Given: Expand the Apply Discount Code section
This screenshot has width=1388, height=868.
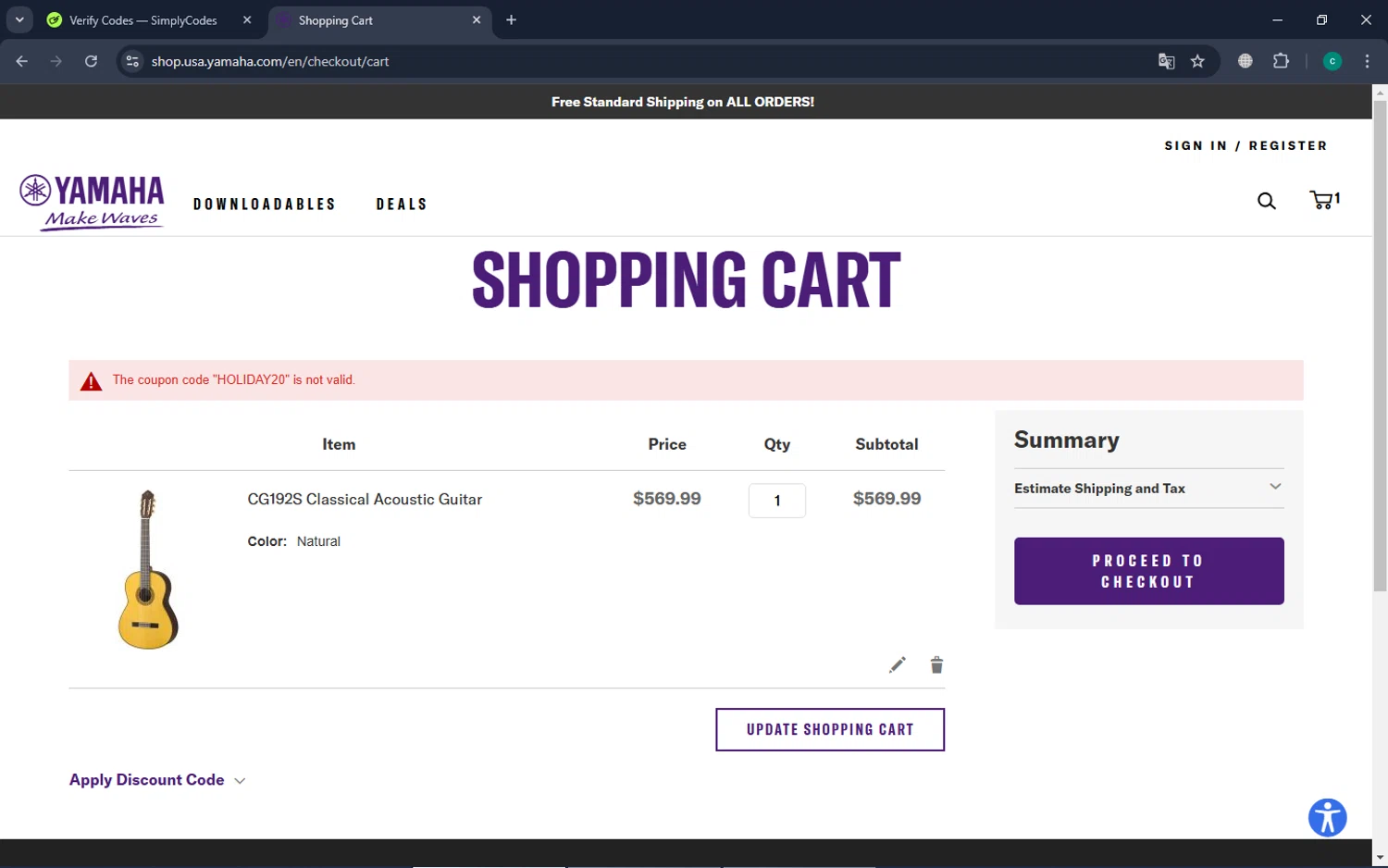Looking at the screenshot, I should point(157,780).
